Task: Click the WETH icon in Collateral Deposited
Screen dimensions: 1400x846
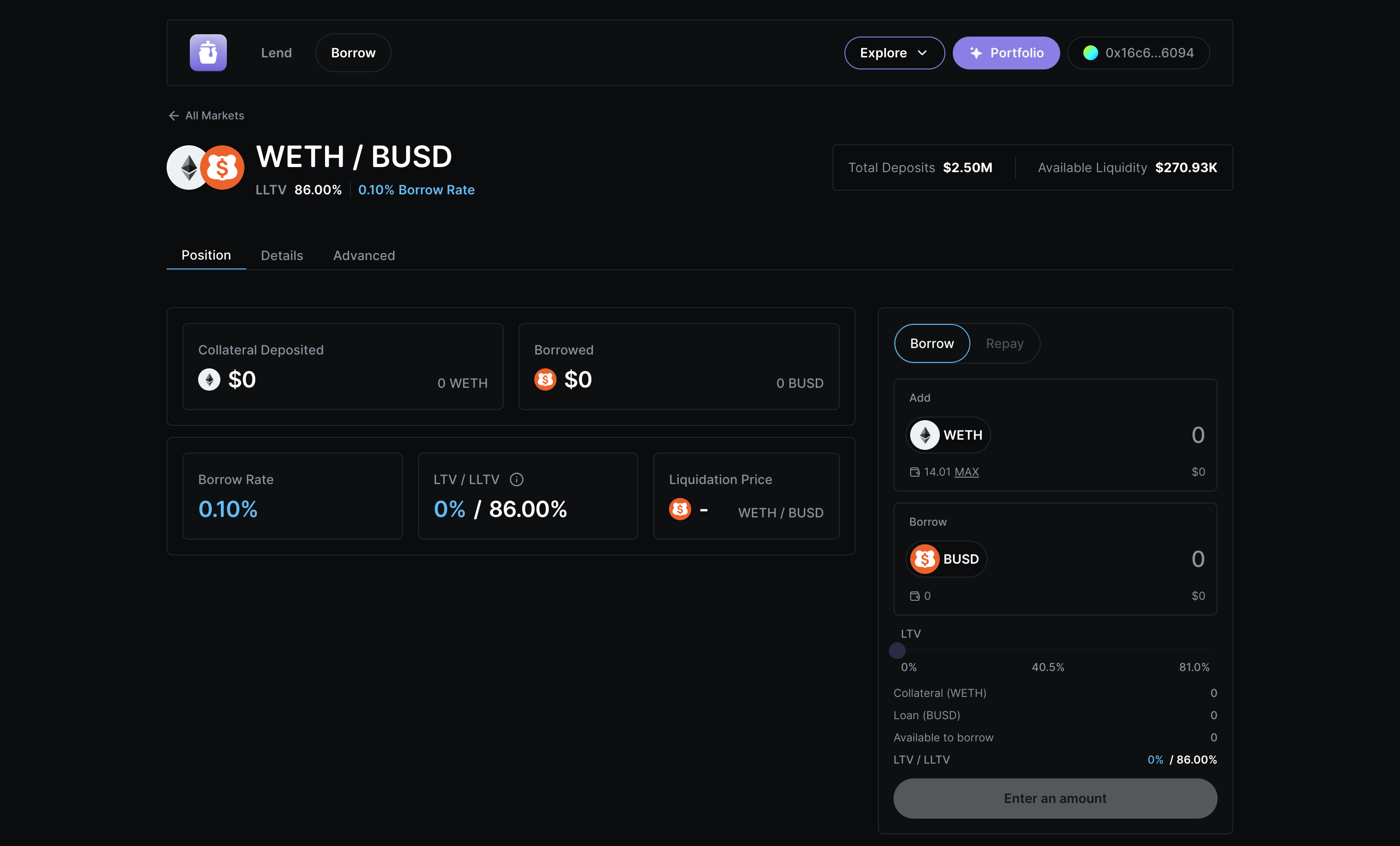Action: click(x=209, y=379)
